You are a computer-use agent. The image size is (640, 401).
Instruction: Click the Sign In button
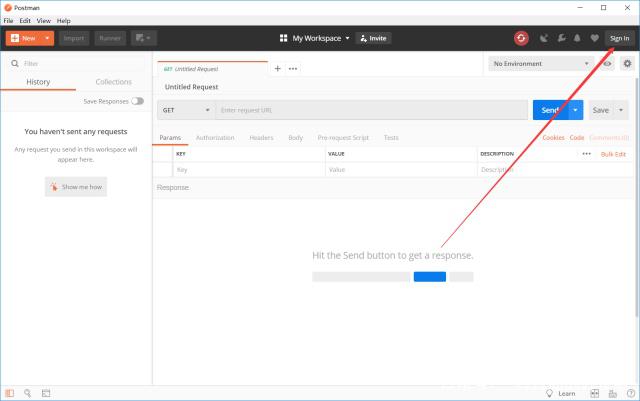[619, 38]
